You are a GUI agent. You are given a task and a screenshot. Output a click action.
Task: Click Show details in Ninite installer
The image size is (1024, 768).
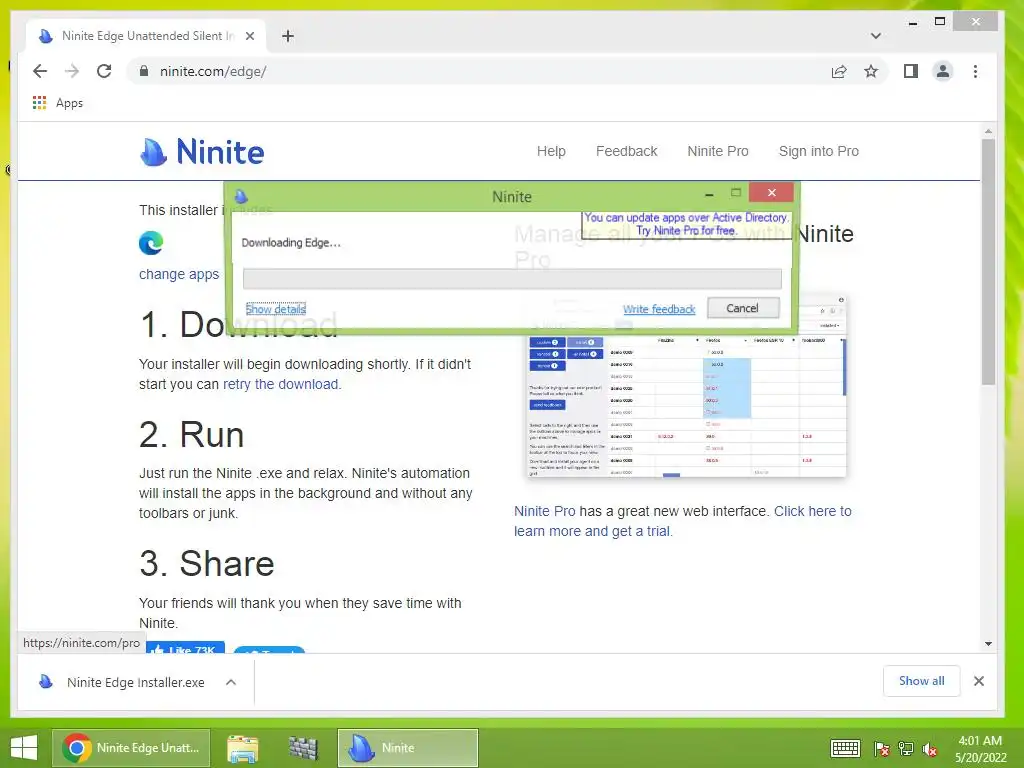pyautogui.click(x=276, y=309)
